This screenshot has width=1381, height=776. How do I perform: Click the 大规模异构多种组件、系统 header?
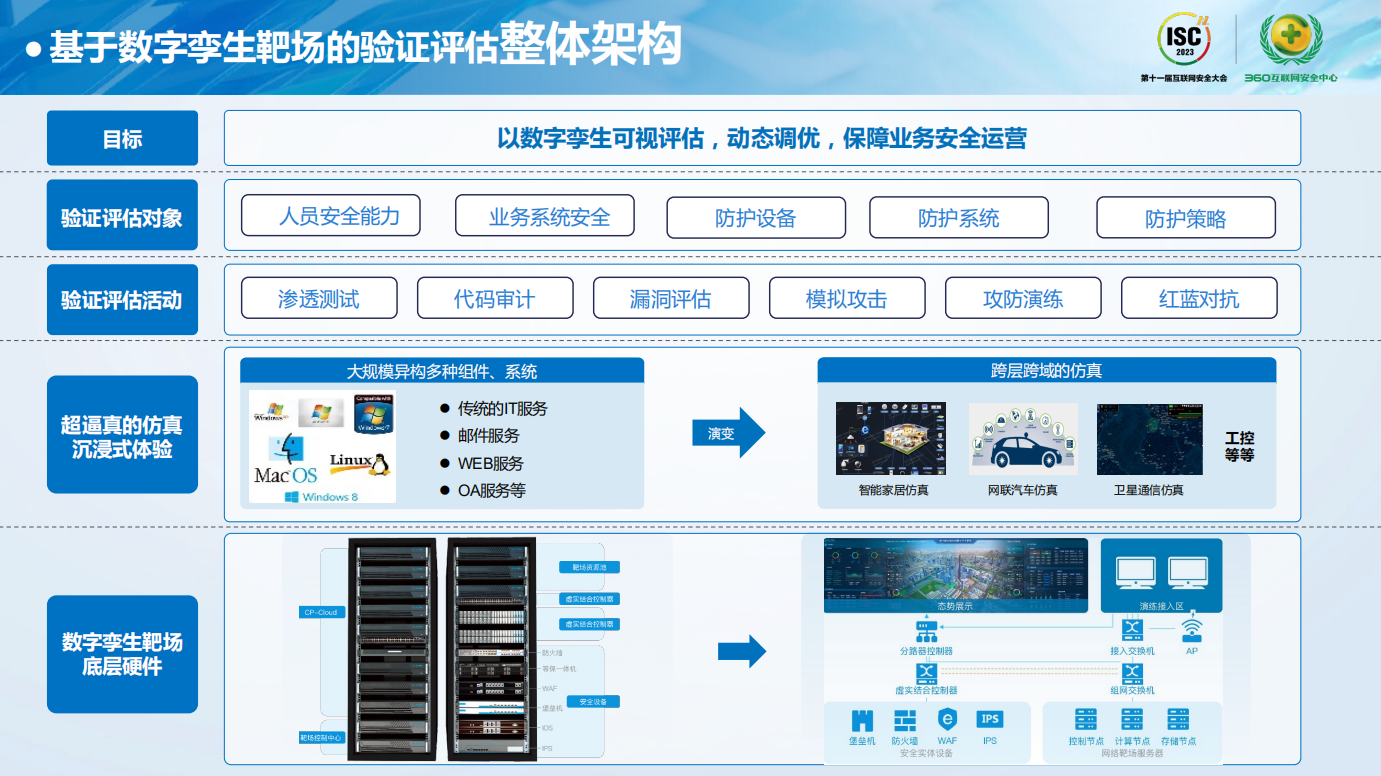(x=442, y=371)
